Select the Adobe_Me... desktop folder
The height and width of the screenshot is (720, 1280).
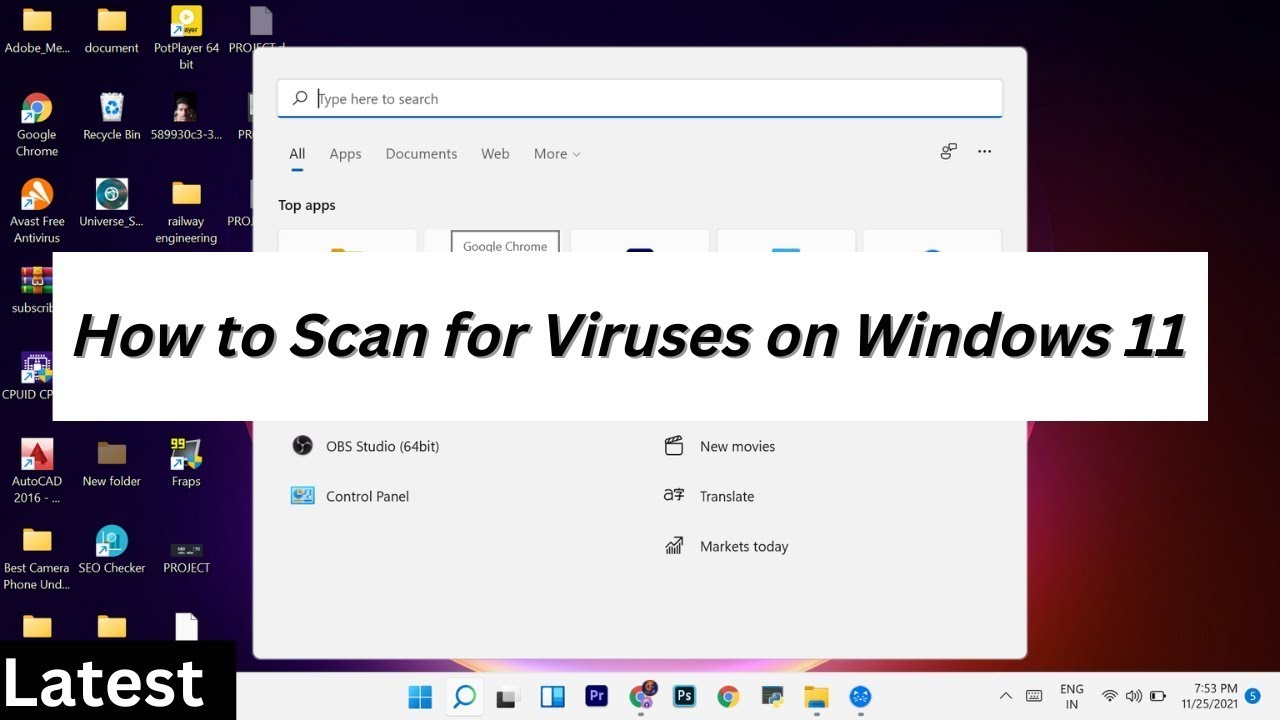coord(37,31)
